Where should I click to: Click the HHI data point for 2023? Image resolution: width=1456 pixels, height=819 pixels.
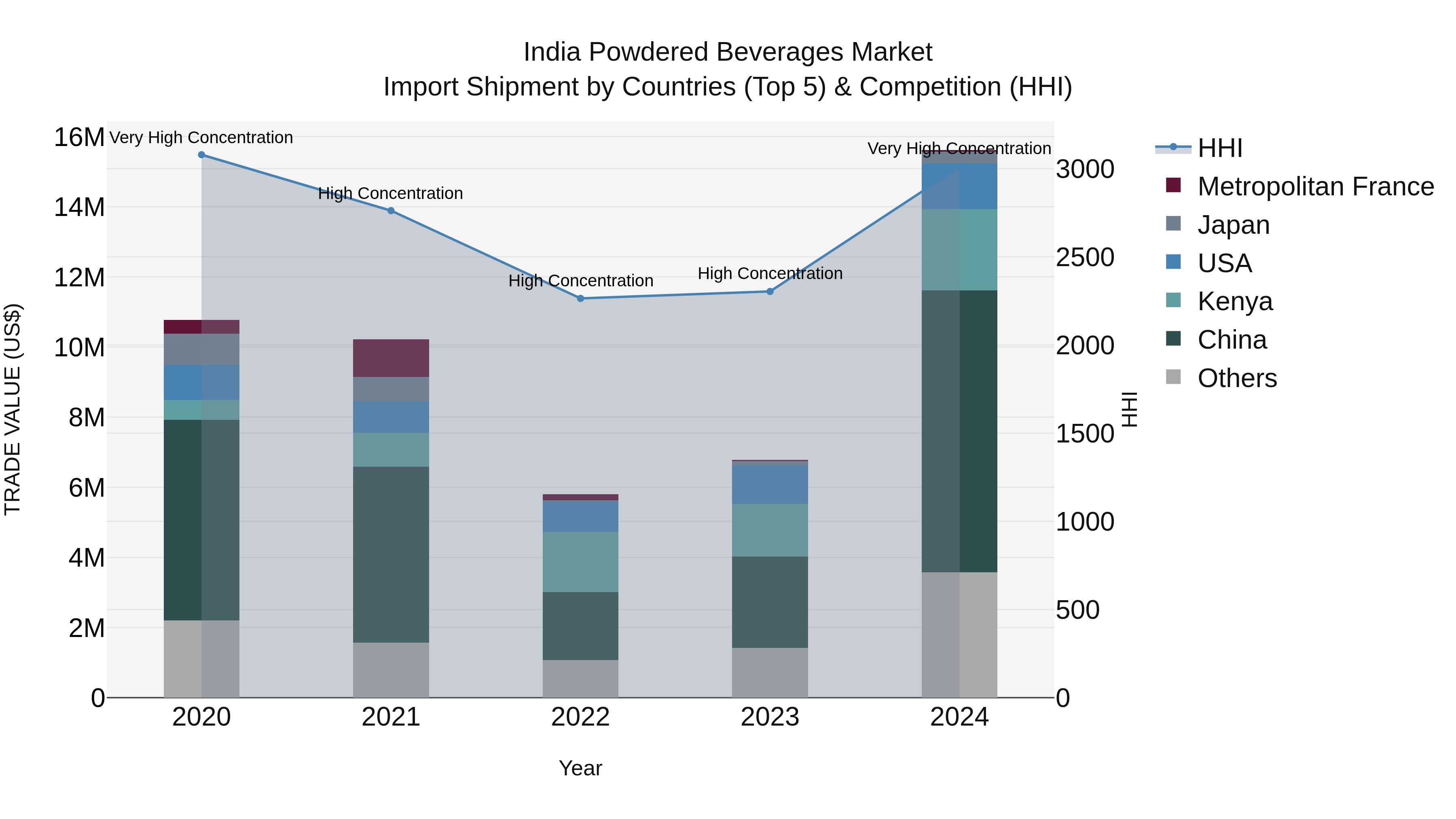point(770,292)
